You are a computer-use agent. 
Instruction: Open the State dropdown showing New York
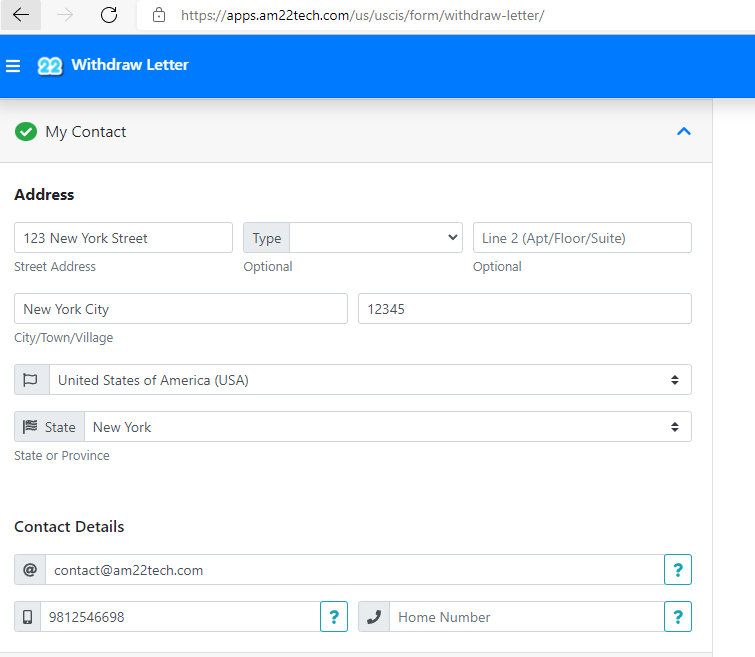click(x=387, y=427)
